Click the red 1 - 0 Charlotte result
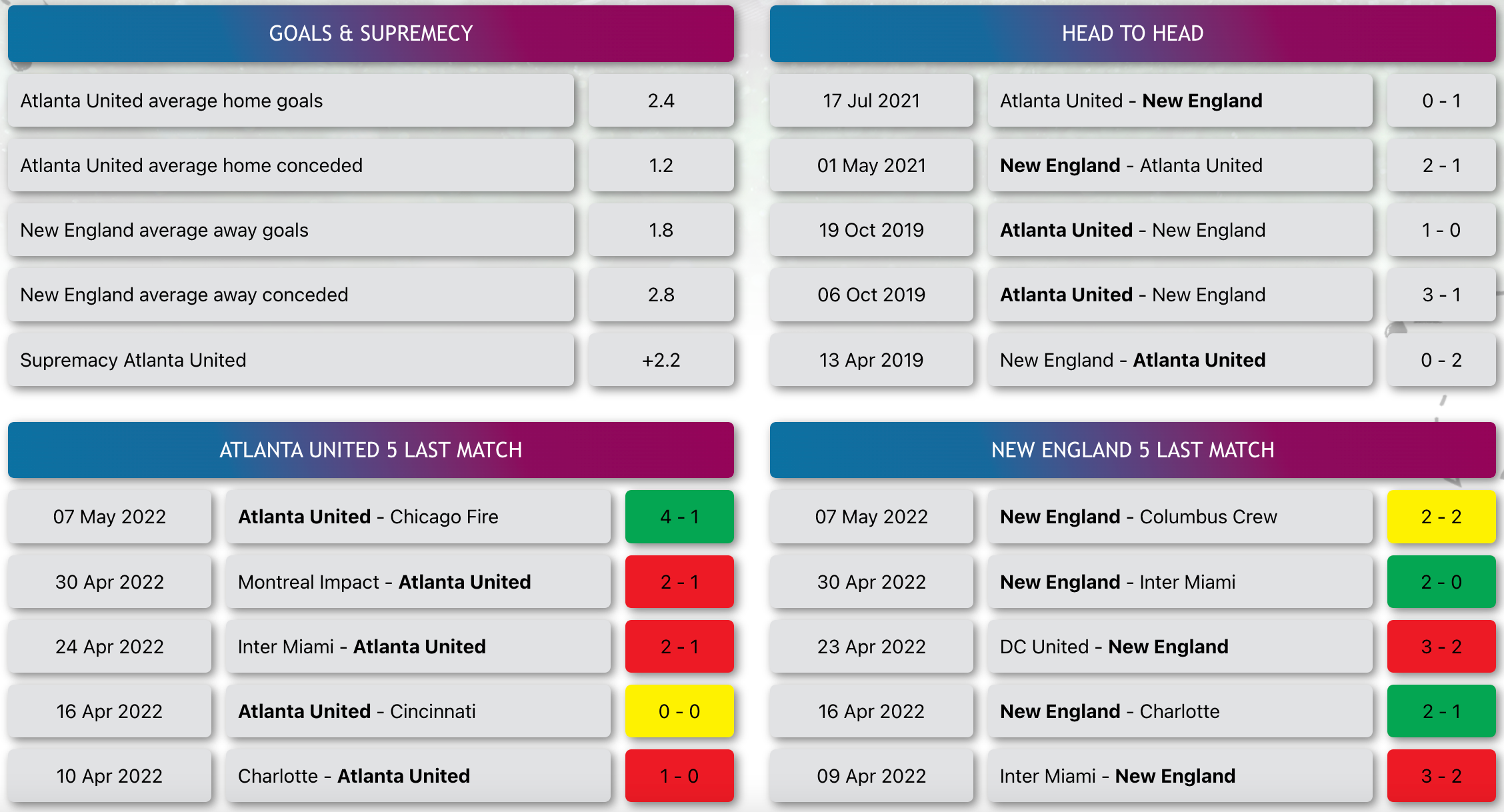 (679, 776)
